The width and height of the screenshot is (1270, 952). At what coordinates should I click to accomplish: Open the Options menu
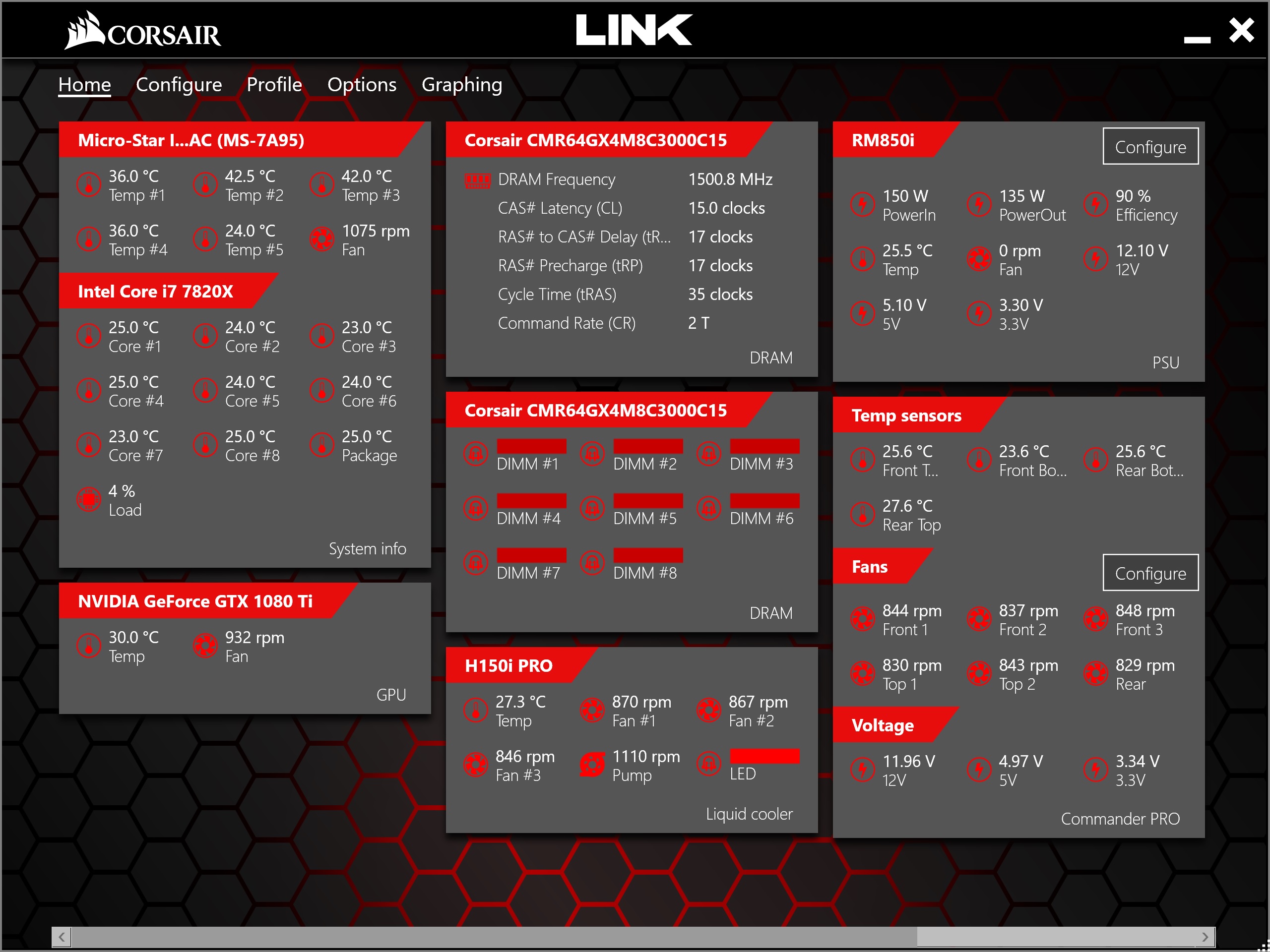[362, 84]
